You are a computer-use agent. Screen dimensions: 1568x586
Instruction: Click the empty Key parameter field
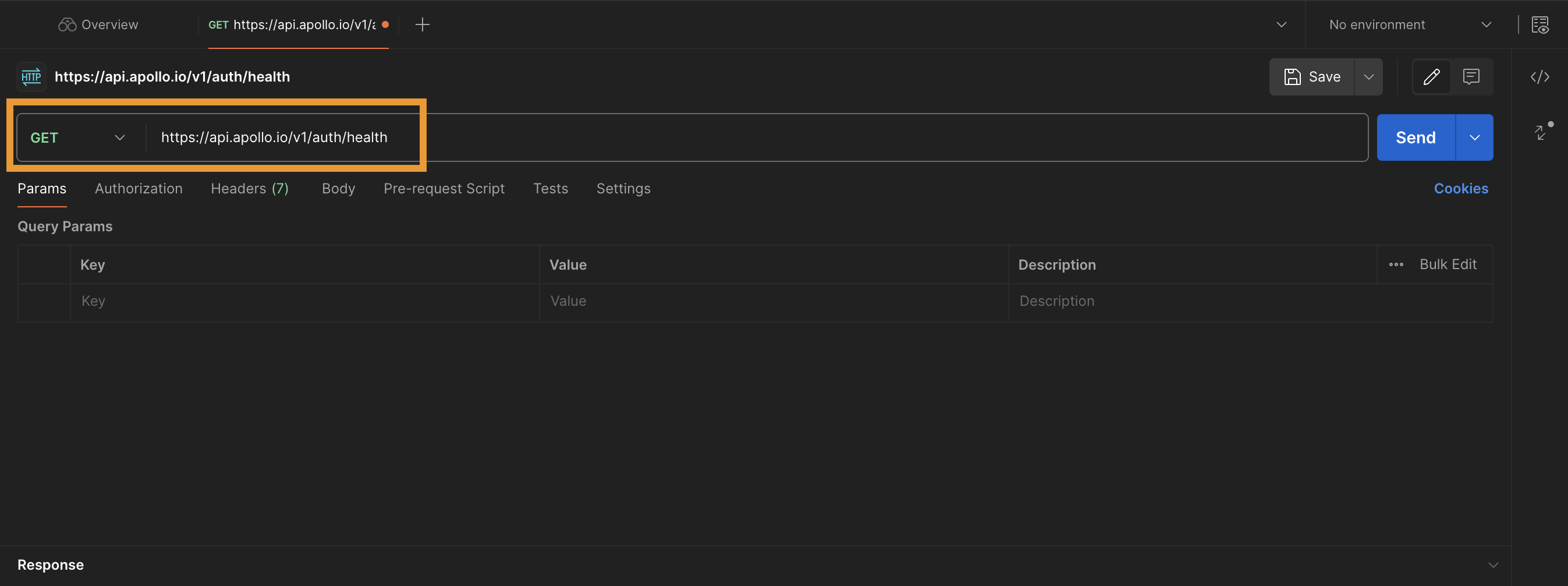click(x=305, y=302)
